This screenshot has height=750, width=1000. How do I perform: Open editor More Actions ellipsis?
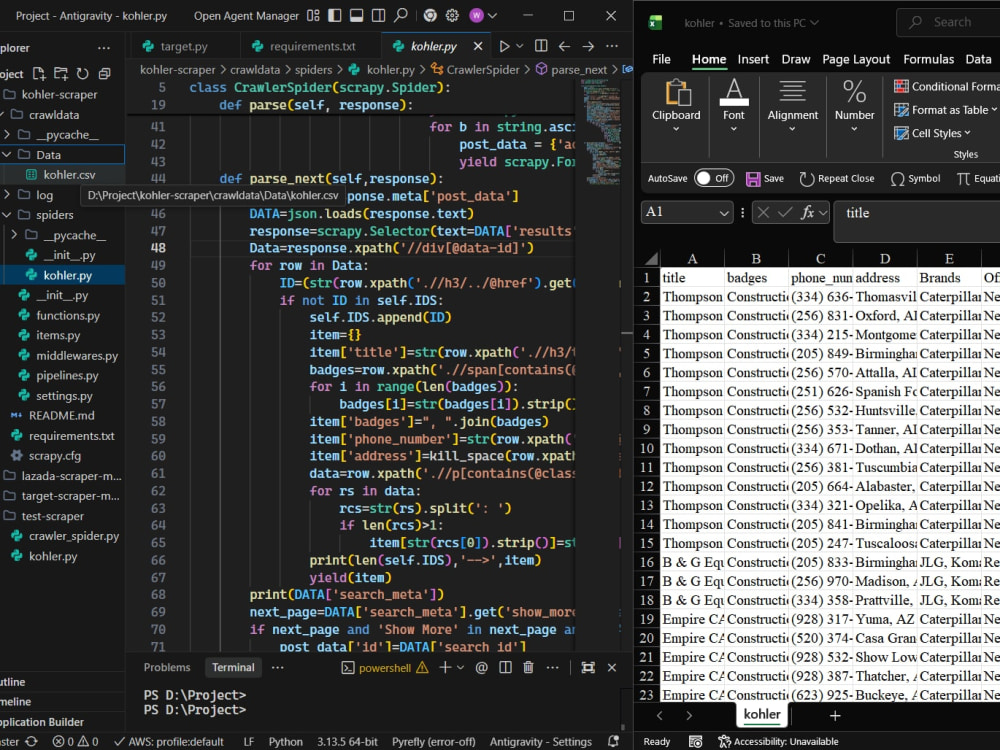[x=612, y=46]
